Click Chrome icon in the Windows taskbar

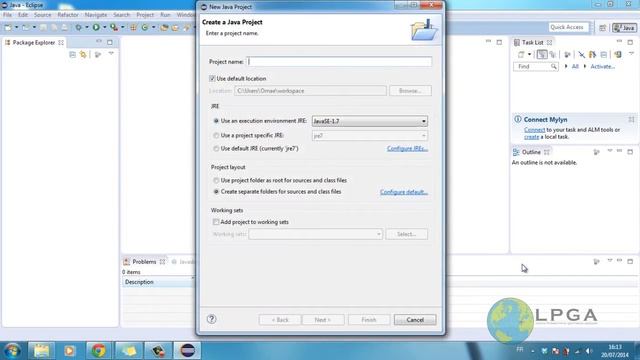coord(98,350)
